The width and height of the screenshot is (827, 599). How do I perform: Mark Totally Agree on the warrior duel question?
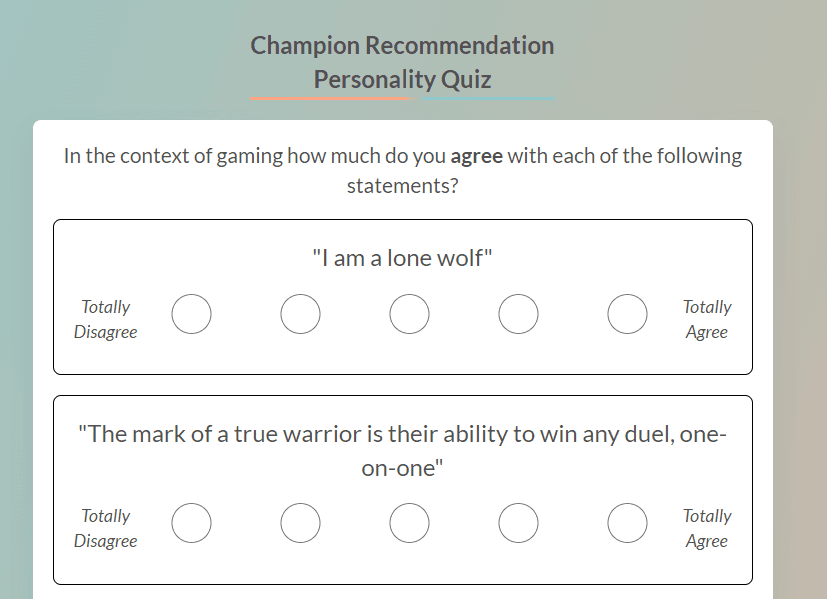pos(627,522)
